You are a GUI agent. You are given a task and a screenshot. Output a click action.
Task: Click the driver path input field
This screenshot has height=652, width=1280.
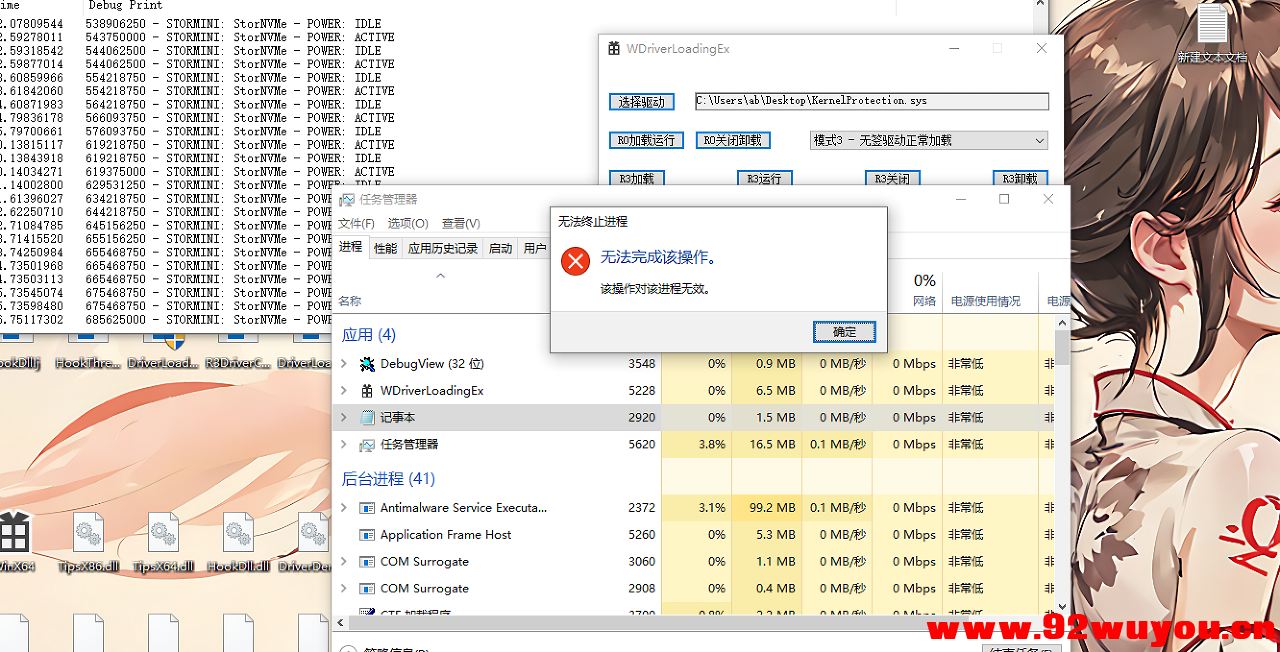pos(871,101)
